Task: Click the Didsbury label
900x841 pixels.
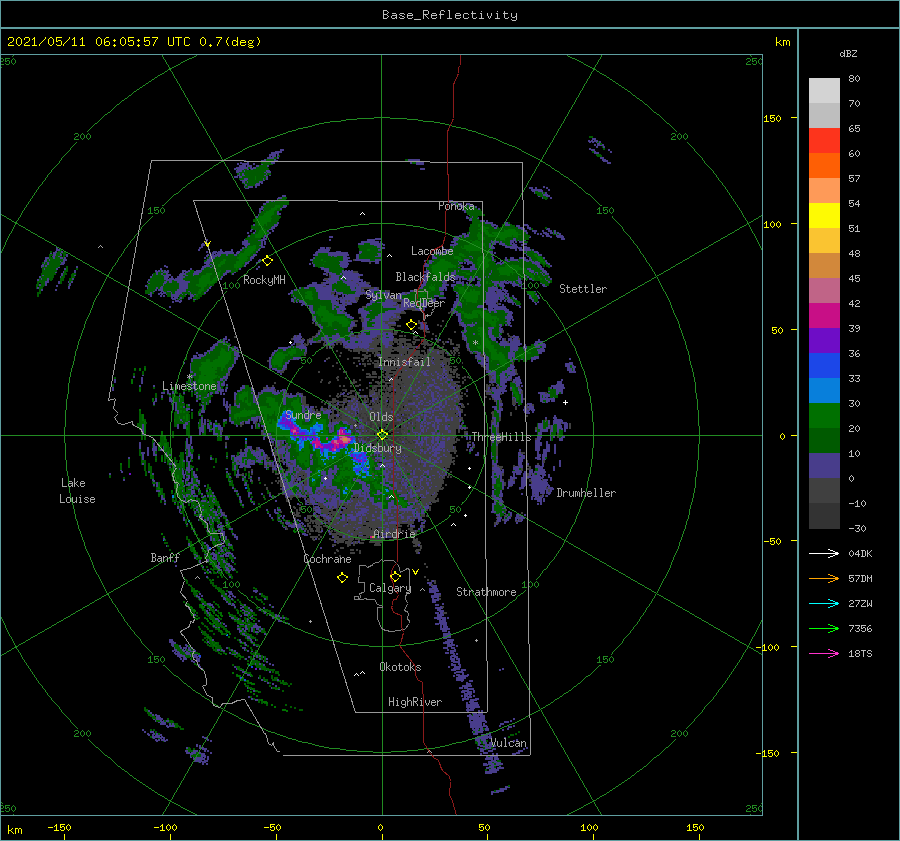Action: [x=378, y=448]
